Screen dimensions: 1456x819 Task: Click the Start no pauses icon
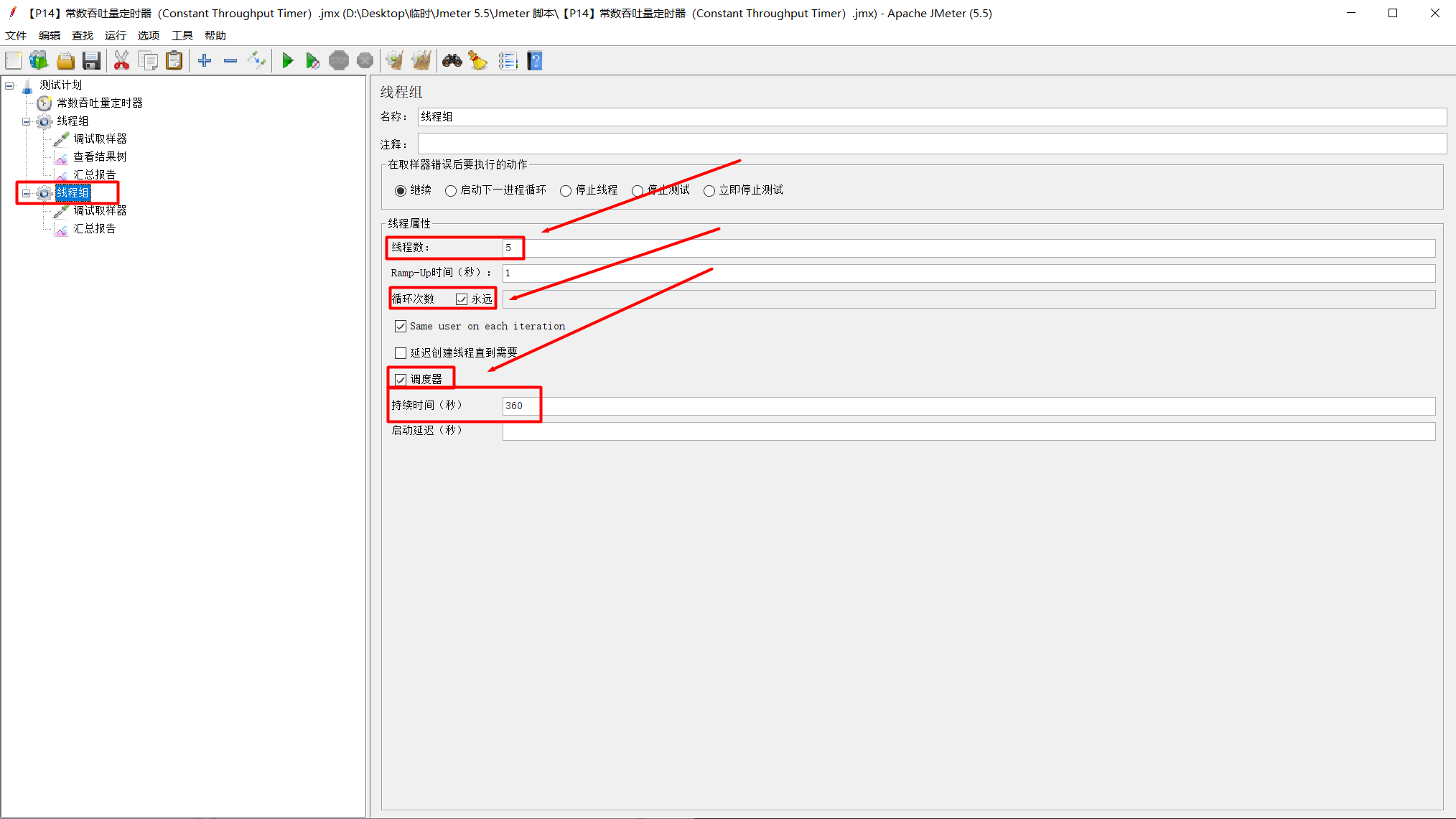tap(312, 61)
